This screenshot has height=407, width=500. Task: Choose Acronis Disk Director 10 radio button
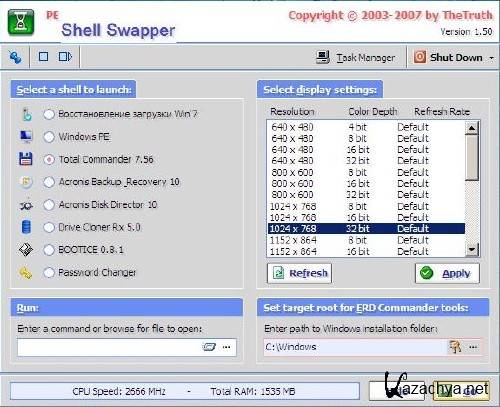point(49,205)
